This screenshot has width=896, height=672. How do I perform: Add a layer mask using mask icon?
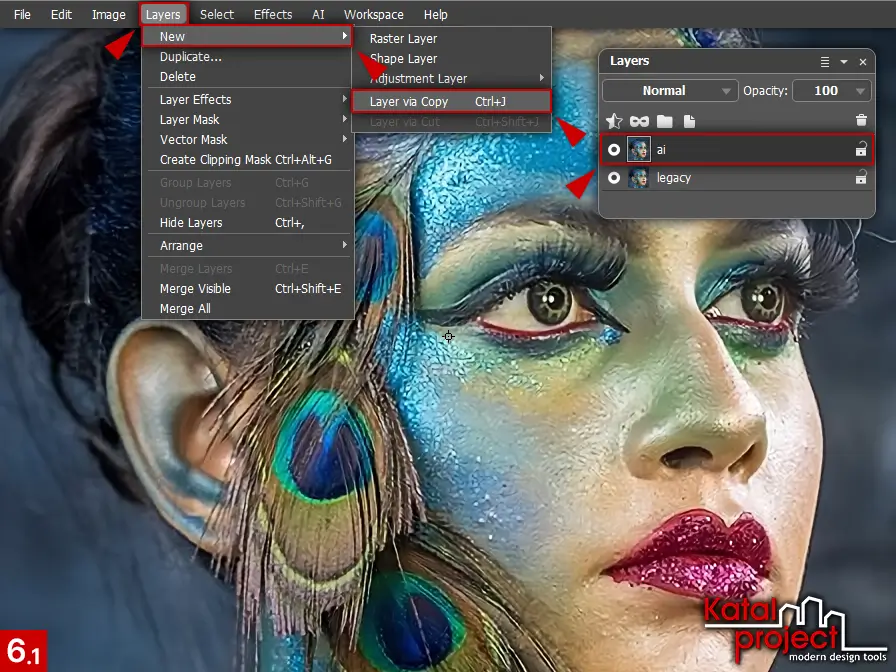(639, 121)
